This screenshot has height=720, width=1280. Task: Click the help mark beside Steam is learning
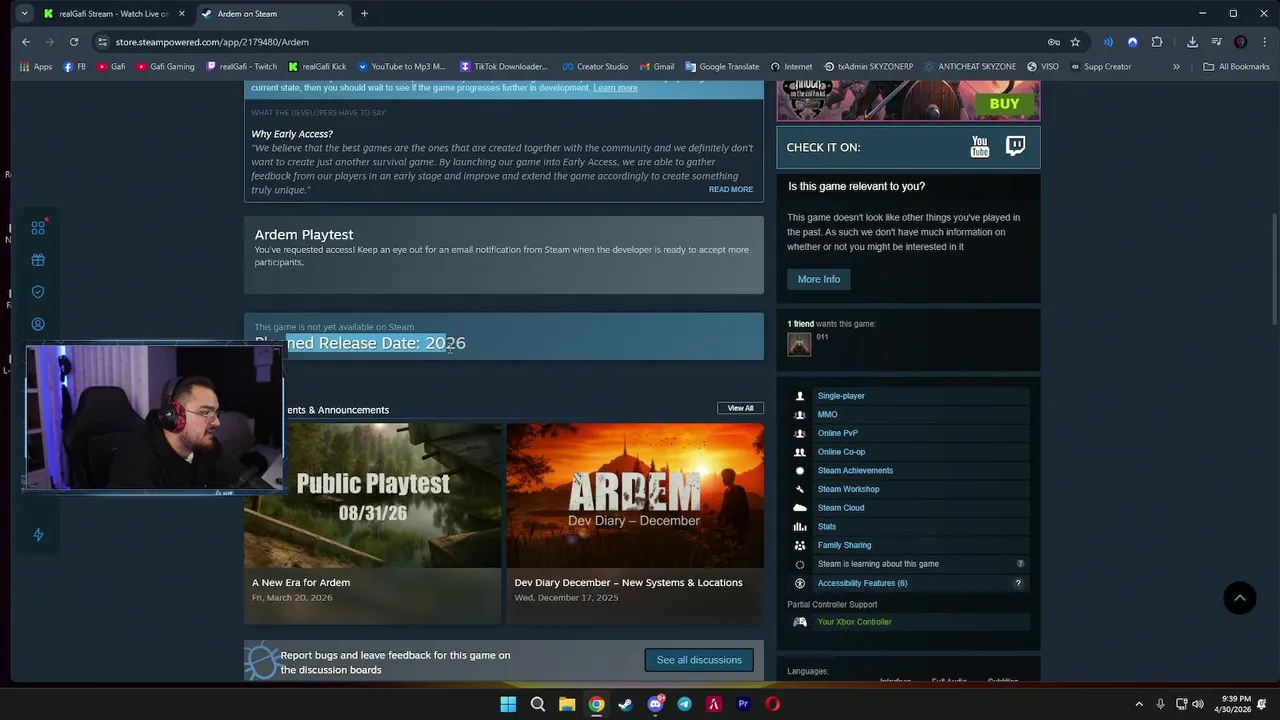click(x=1020, y=564)
